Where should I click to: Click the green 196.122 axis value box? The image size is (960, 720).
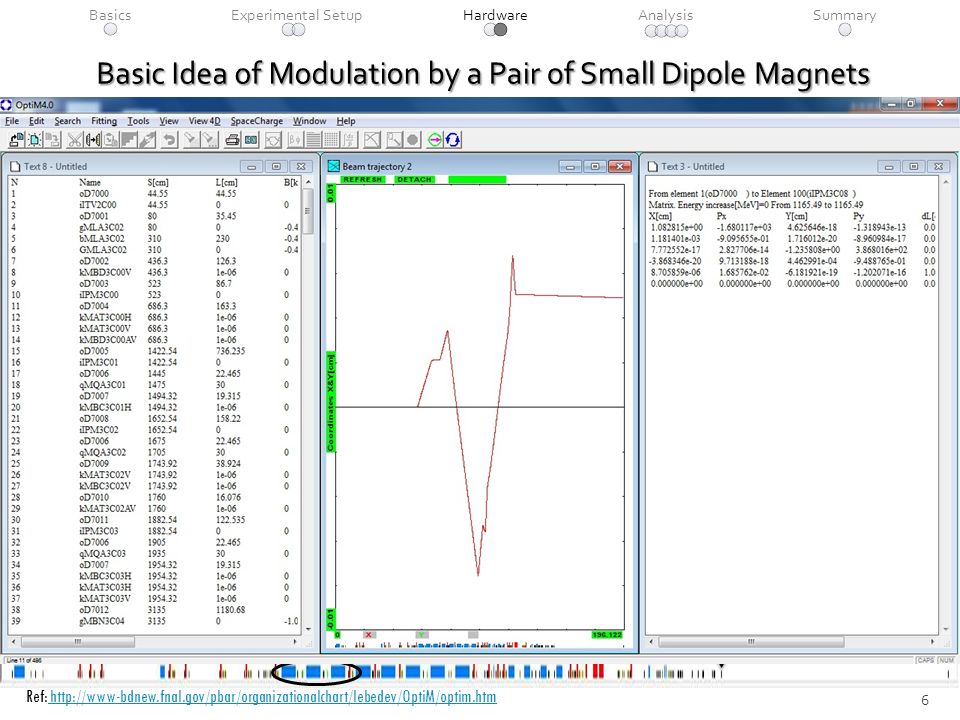point(607,635)
